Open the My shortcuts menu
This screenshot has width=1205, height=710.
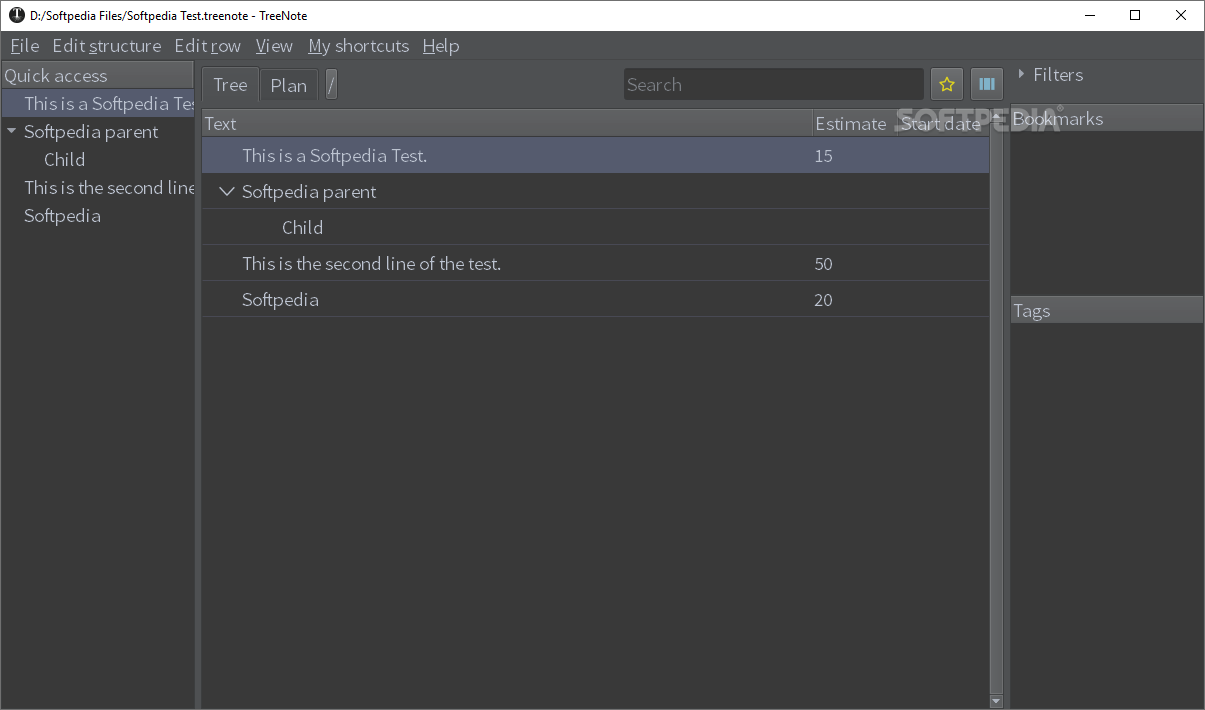tap(359, 46)
